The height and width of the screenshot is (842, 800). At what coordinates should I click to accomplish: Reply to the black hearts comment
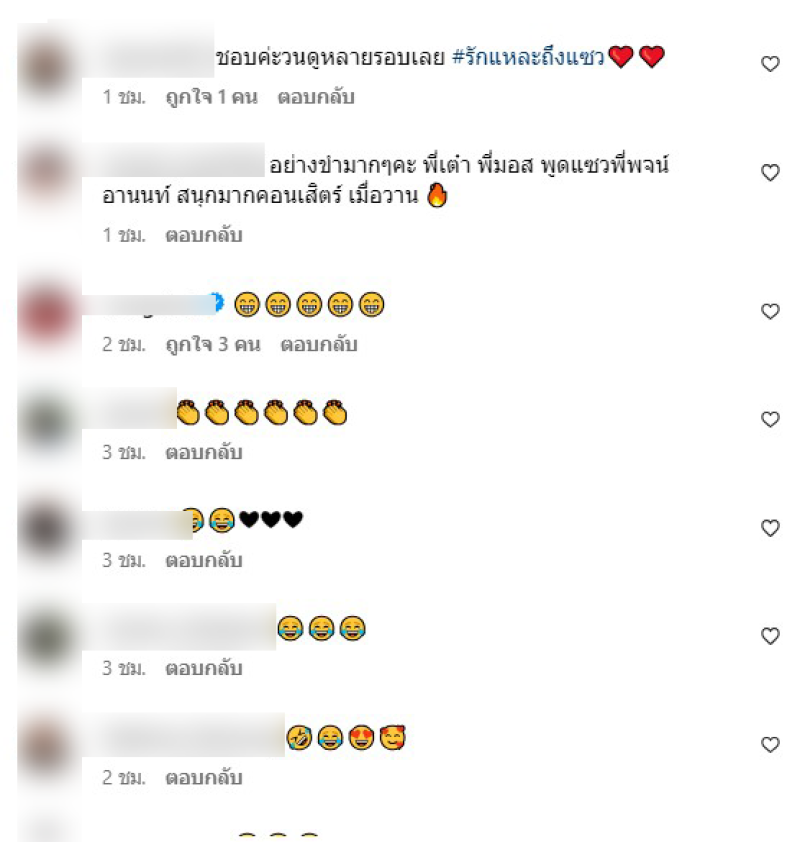(204, 560)
